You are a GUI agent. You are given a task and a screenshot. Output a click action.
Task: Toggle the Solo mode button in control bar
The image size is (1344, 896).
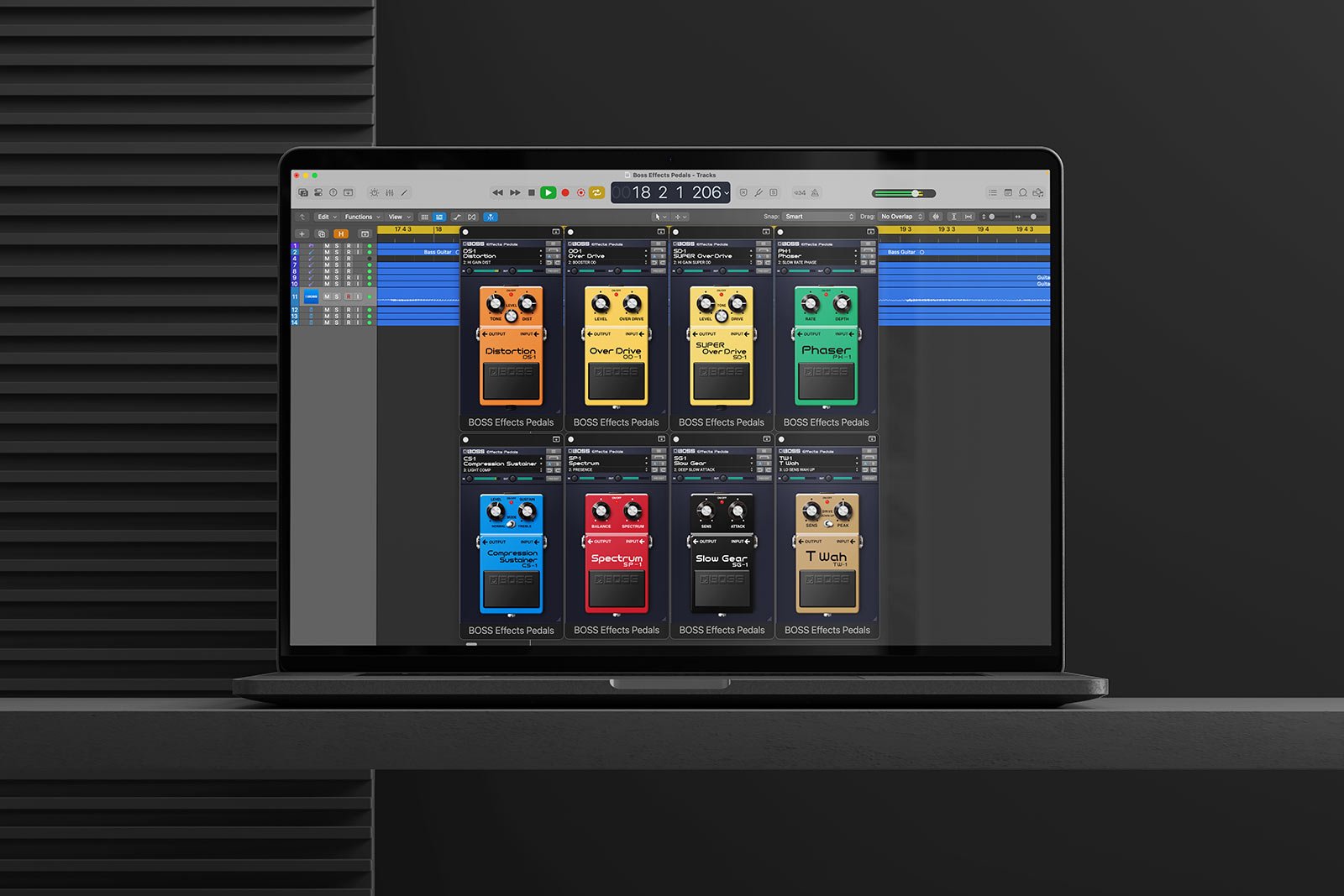pos(774,192)
